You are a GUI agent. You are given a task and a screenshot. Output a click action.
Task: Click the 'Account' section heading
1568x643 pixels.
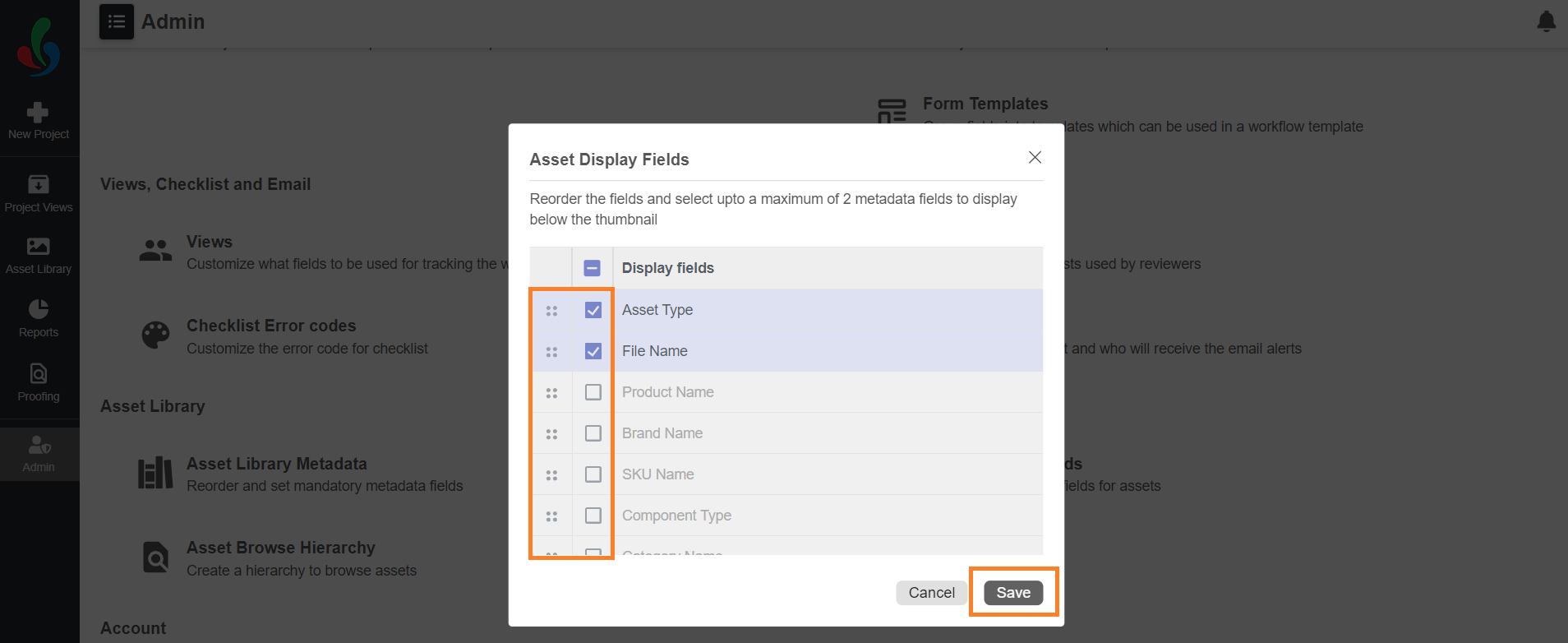click(133, 628)
